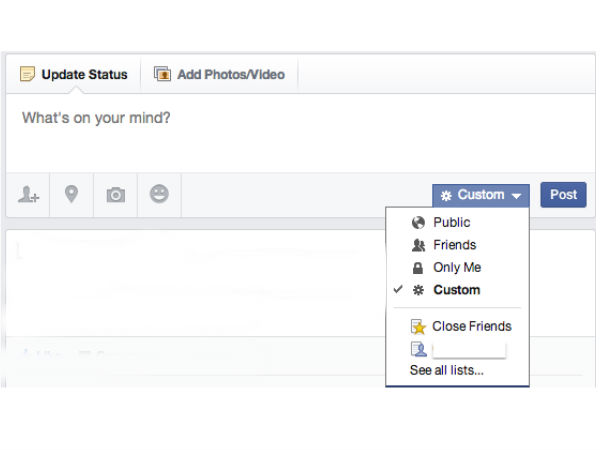Screen dimensions: 600x450
Task: Open See all lists link
Action: 447,371
